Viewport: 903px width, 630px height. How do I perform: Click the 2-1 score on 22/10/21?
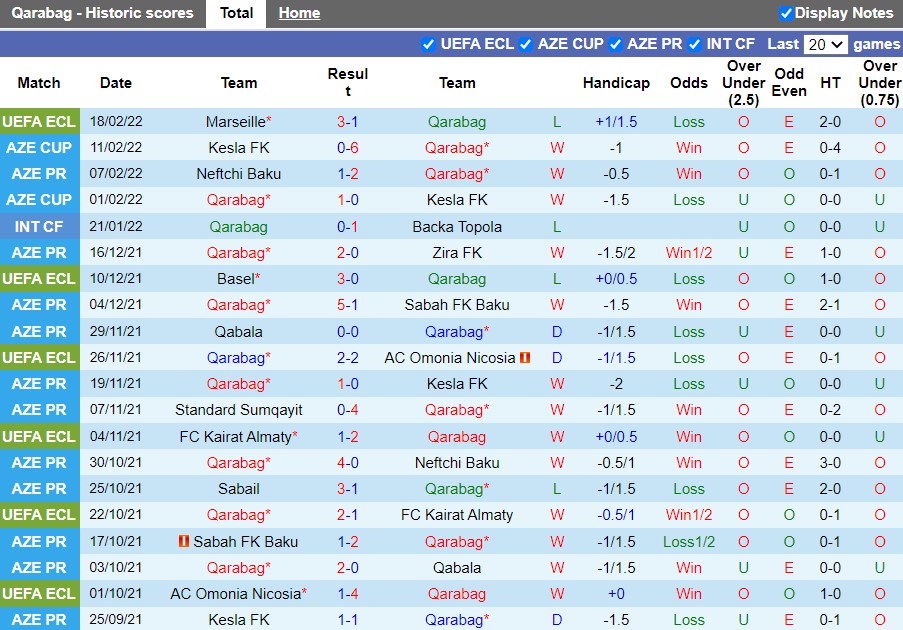point(347,515)
